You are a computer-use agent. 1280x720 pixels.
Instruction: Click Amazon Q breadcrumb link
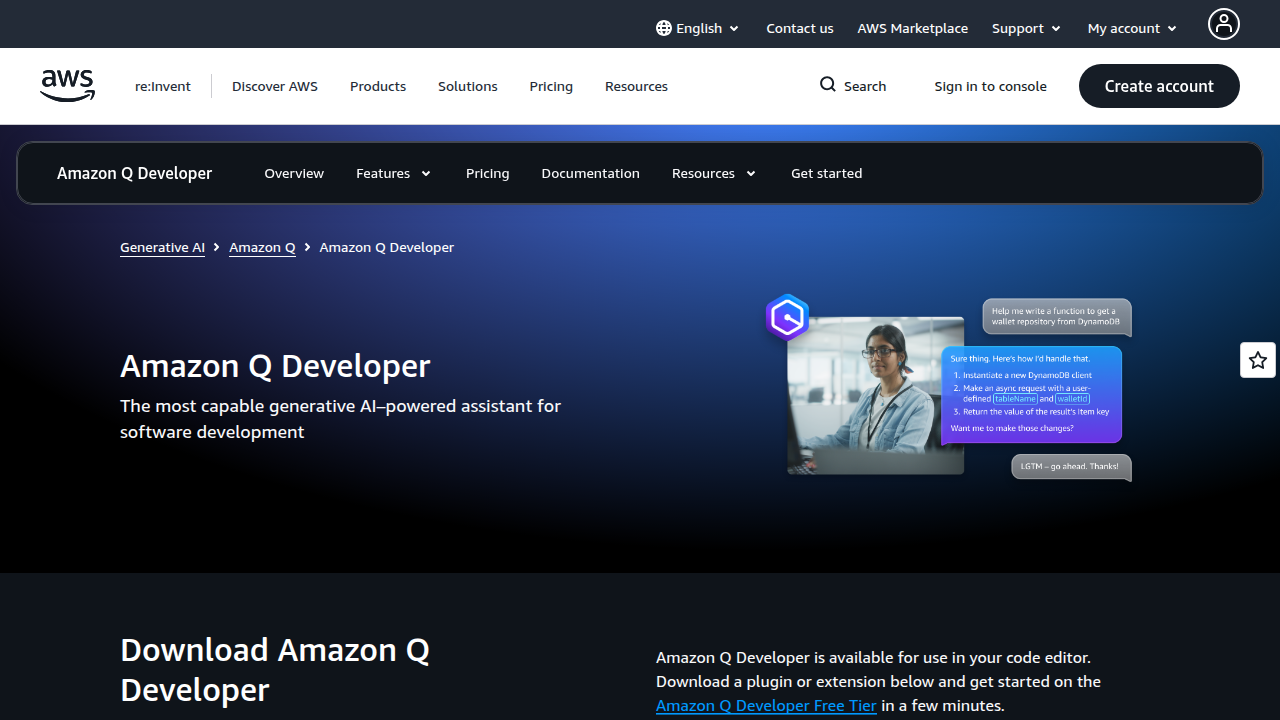point(262,247)
